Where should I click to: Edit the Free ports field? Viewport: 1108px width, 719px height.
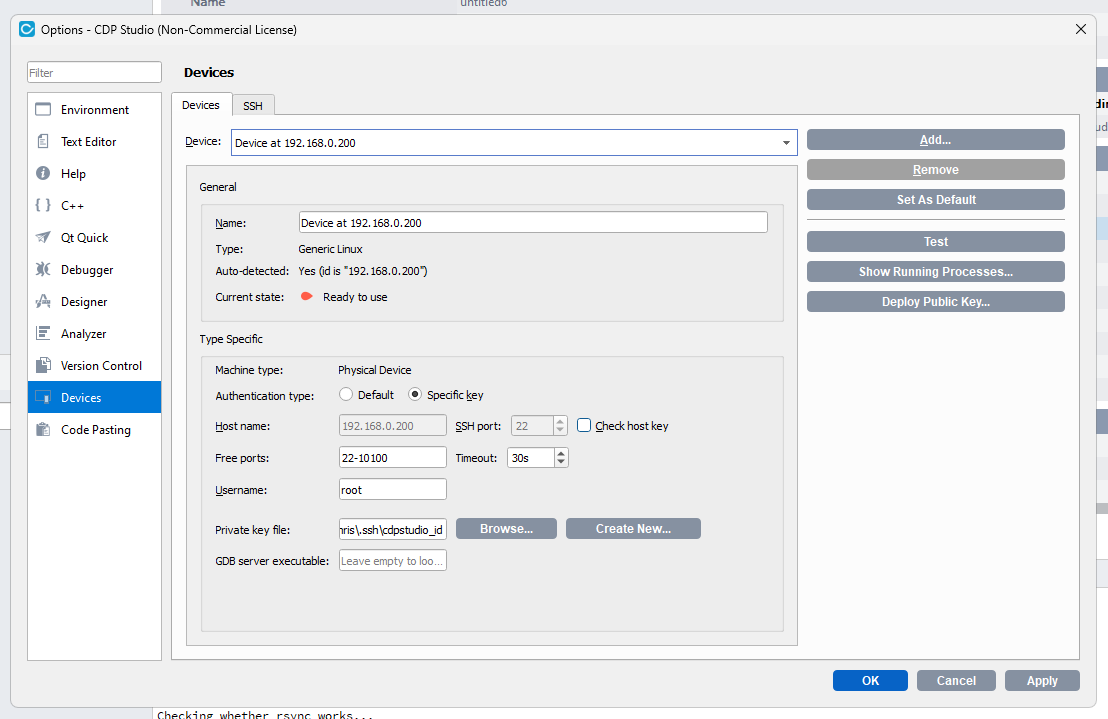393,458
